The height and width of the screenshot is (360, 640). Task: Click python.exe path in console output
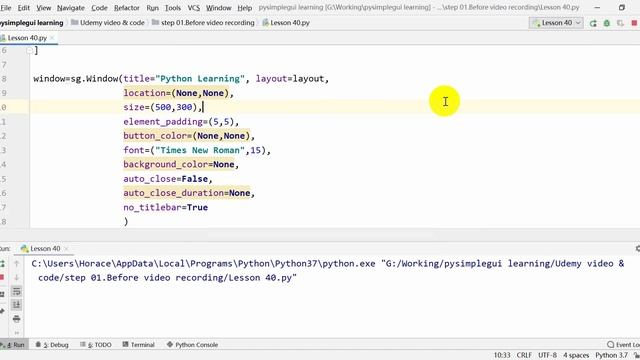[203, 264]
